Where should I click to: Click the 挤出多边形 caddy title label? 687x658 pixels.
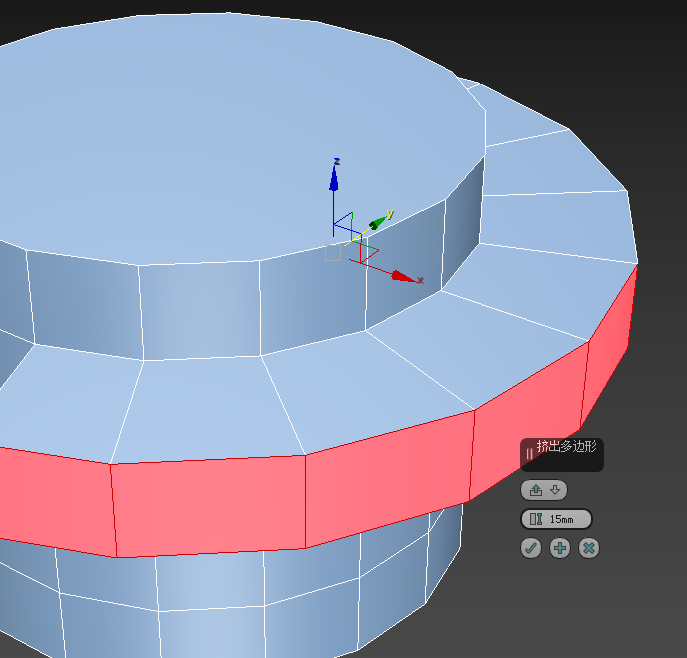566,447
